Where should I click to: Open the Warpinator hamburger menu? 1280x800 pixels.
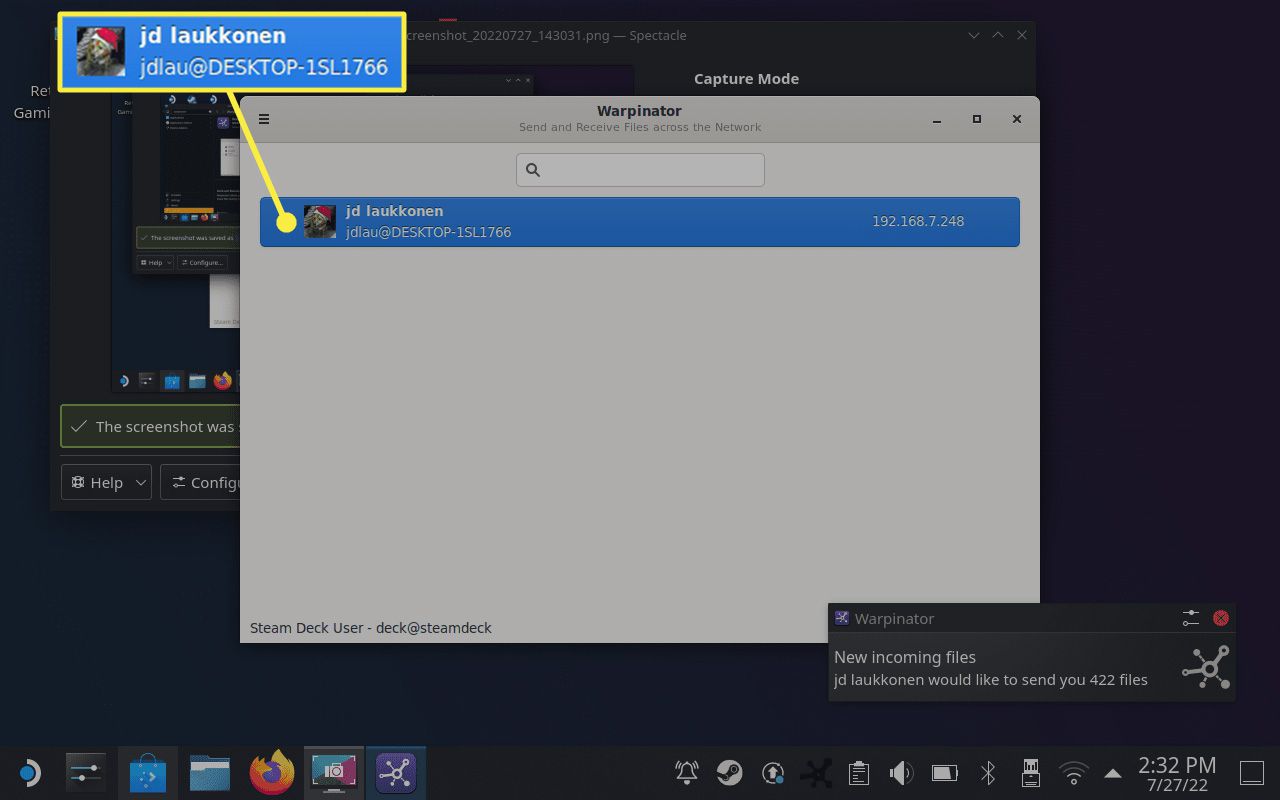pyautogui.click(x=264, y=119)
